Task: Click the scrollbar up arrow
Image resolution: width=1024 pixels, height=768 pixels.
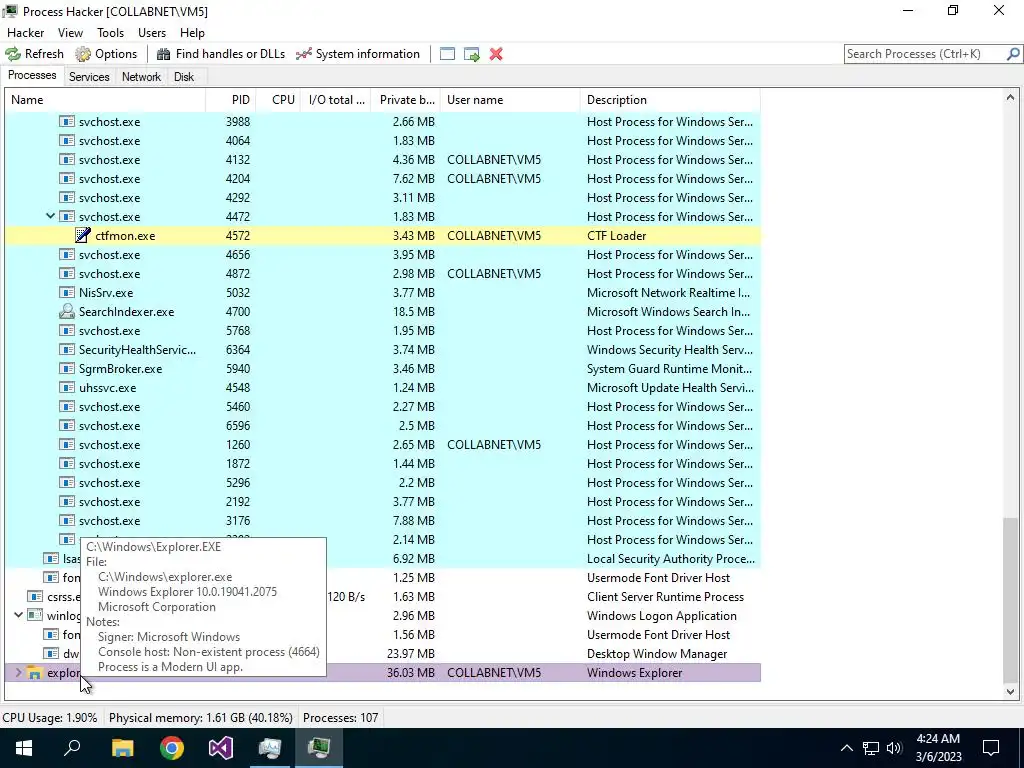Action: [1010, 97]
